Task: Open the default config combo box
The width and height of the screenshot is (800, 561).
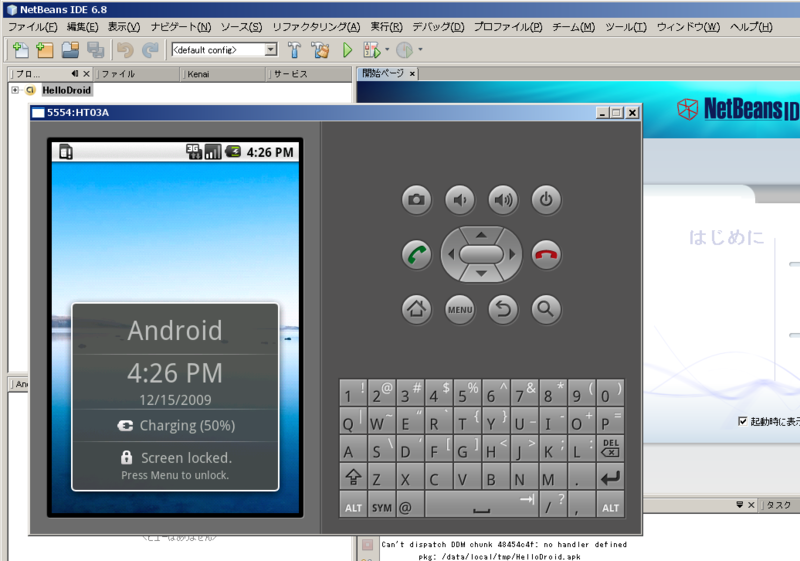Action: coord(224,49)
